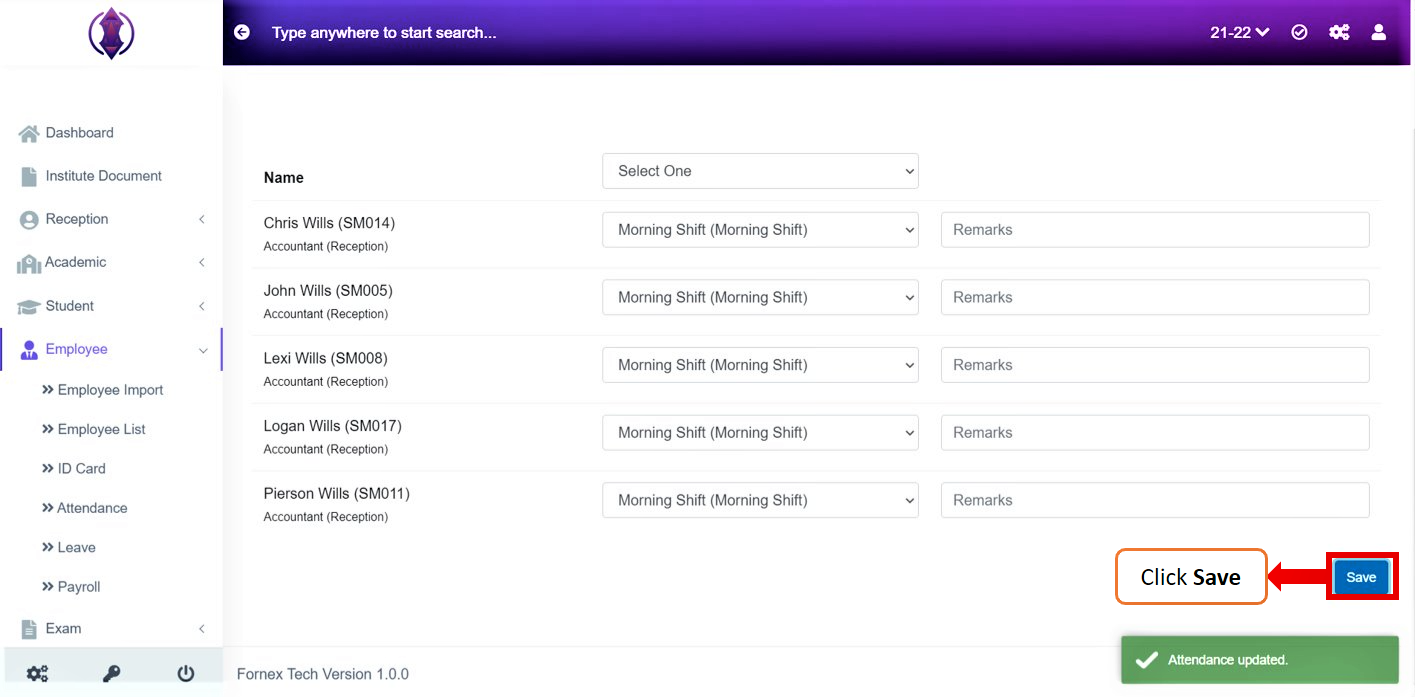Click the search bar placeholder text
Screen dimensions: 1415x697
384,33
